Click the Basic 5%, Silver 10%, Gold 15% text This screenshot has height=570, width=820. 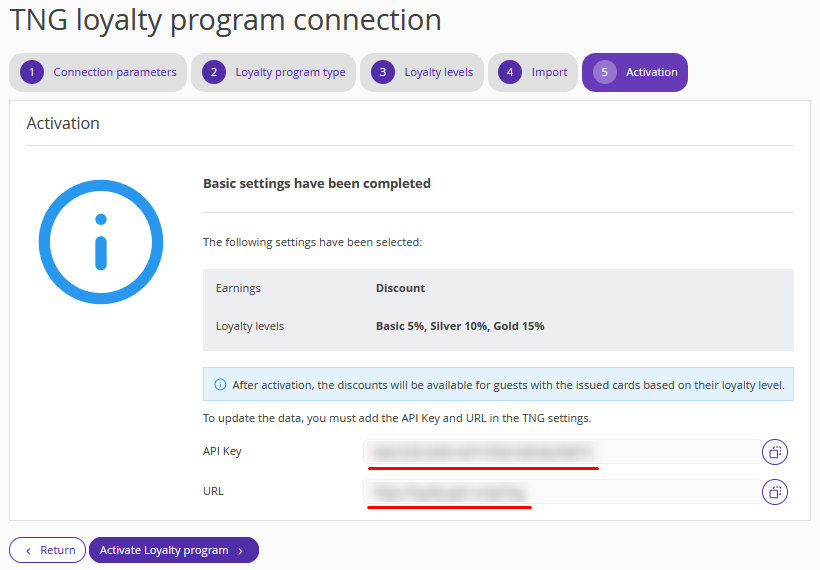click(460, 326)
